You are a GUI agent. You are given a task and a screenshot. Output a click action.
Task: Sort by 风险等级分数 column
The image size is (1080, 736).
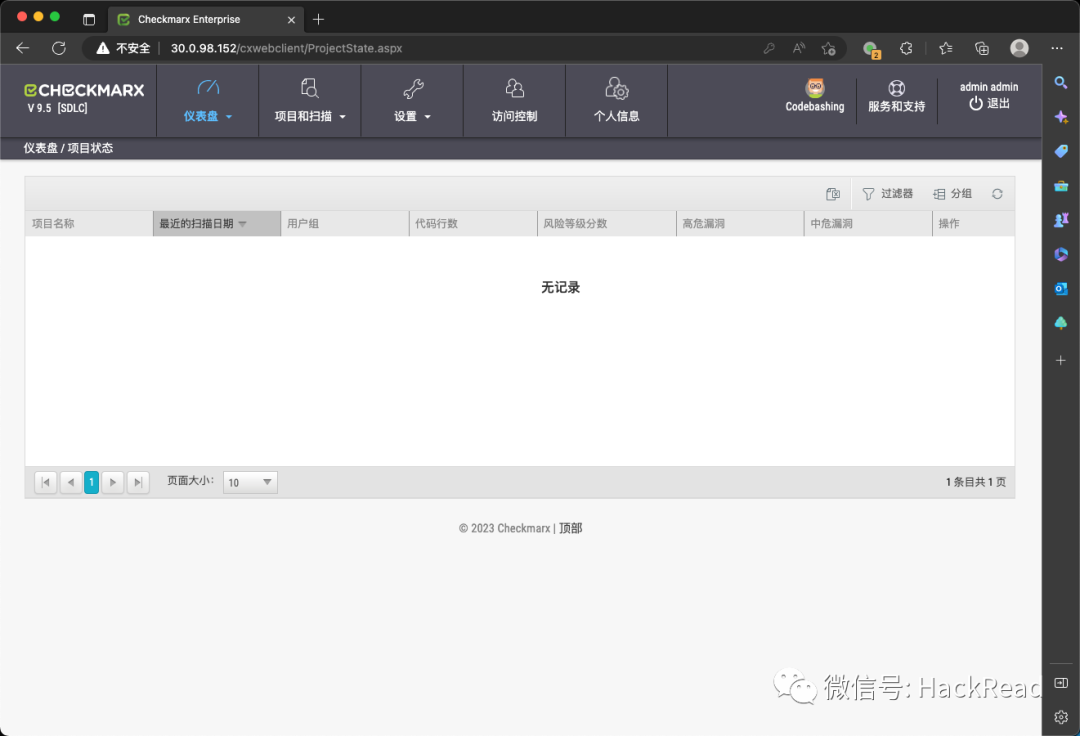tap(606, 224)
